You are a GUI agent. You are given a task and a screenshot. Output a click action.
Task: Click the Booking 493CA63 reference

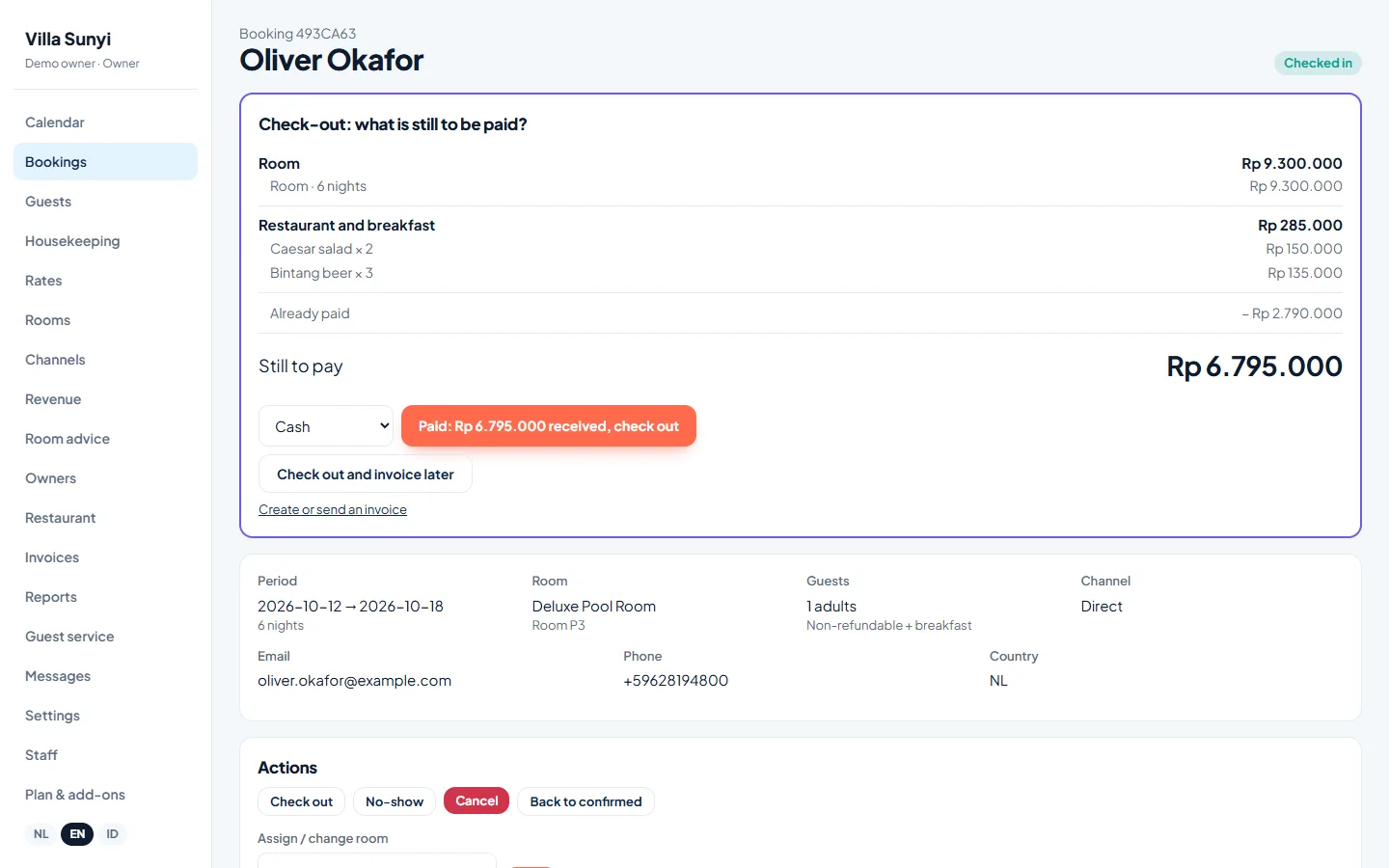coord(297,34)
